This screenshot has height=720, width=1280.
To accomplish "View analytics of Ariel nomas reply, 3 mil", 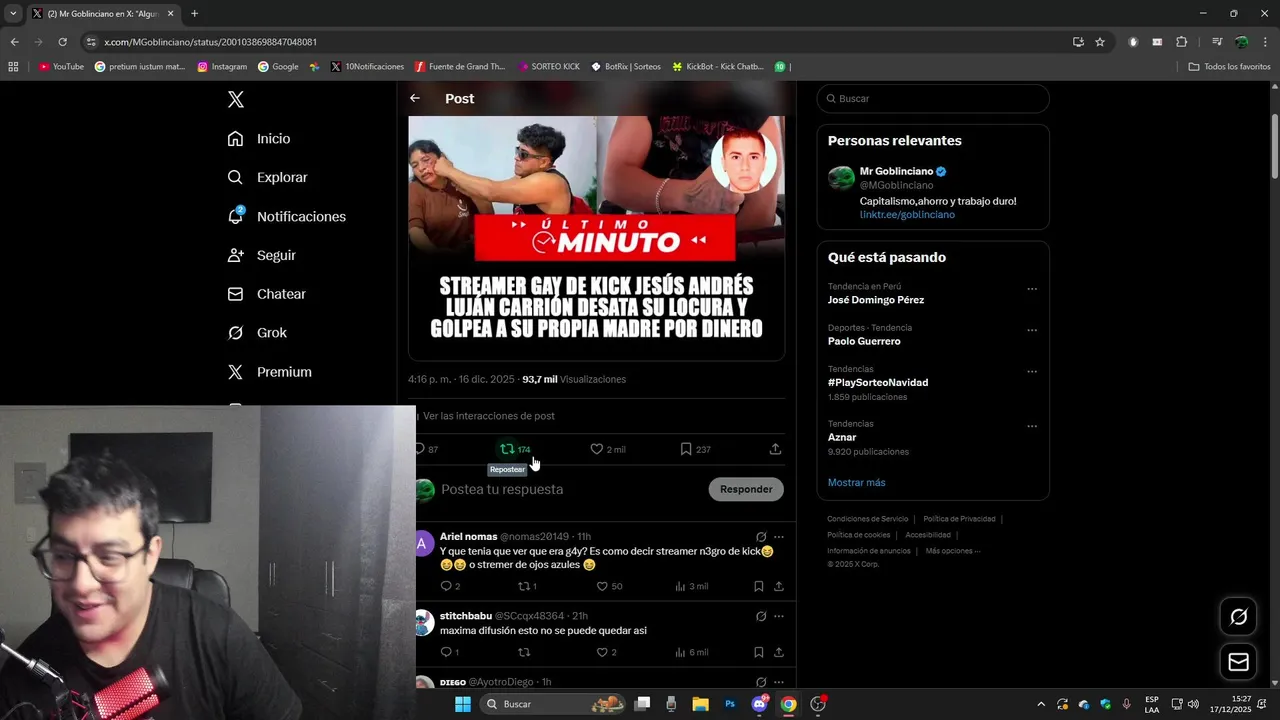I will 691,586.
